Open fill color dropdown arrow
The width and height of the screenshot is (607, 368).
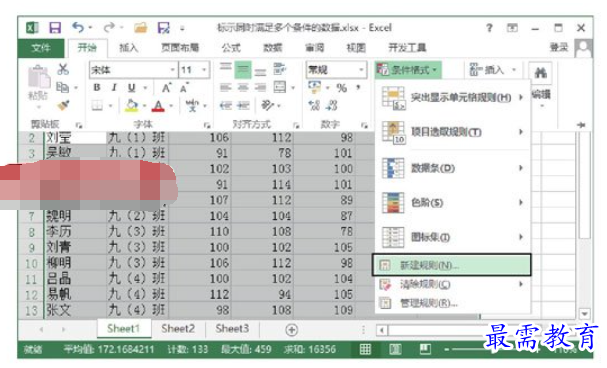click(x=144, y=106)
